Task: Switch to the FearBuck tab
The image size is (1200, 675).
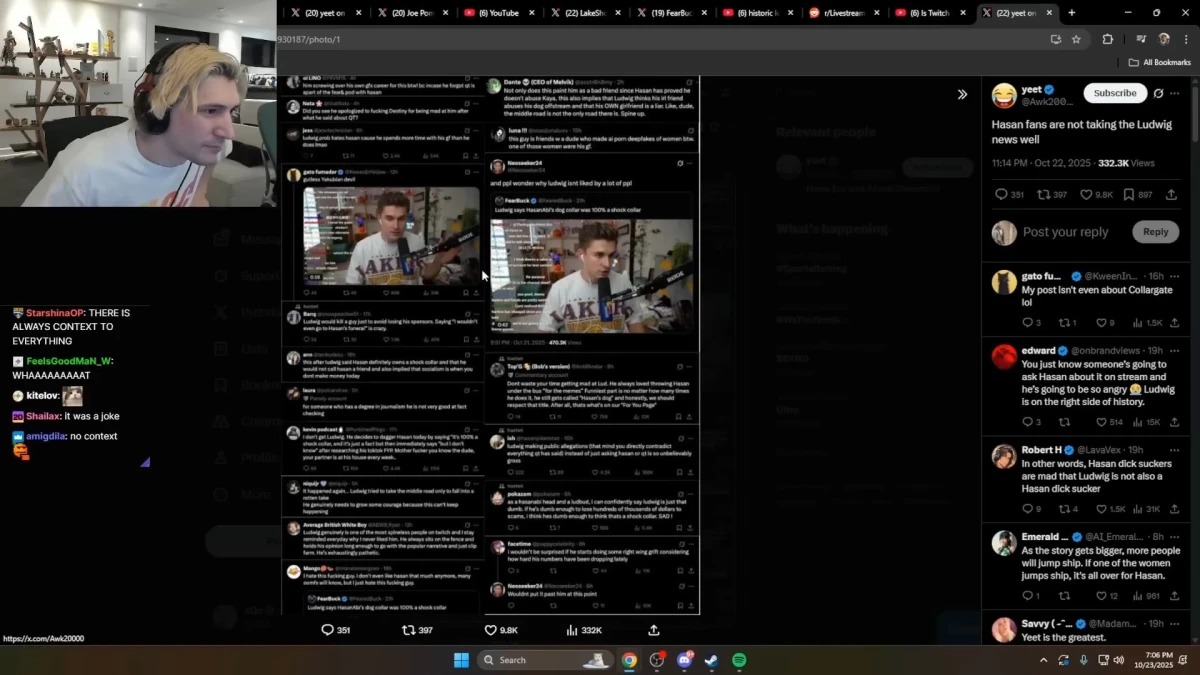Action: (671, 13)
